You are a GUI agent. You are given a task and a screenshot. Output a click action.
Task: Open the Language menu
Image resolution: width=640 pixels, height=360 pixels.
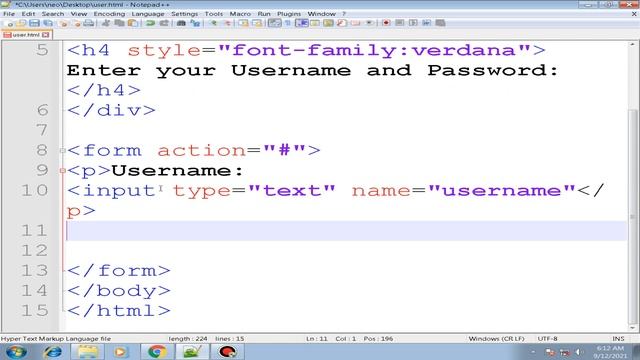(148, 14)
